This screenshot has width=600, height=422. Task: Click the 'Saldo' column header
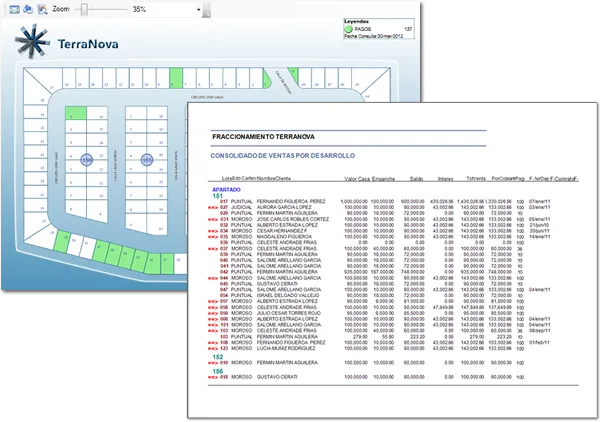tap(416, 179)
